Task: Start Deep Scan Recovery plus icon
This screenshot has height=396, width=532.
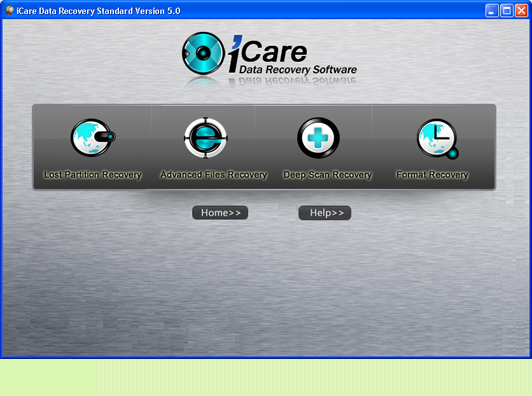Action: (x=318, y=138)
